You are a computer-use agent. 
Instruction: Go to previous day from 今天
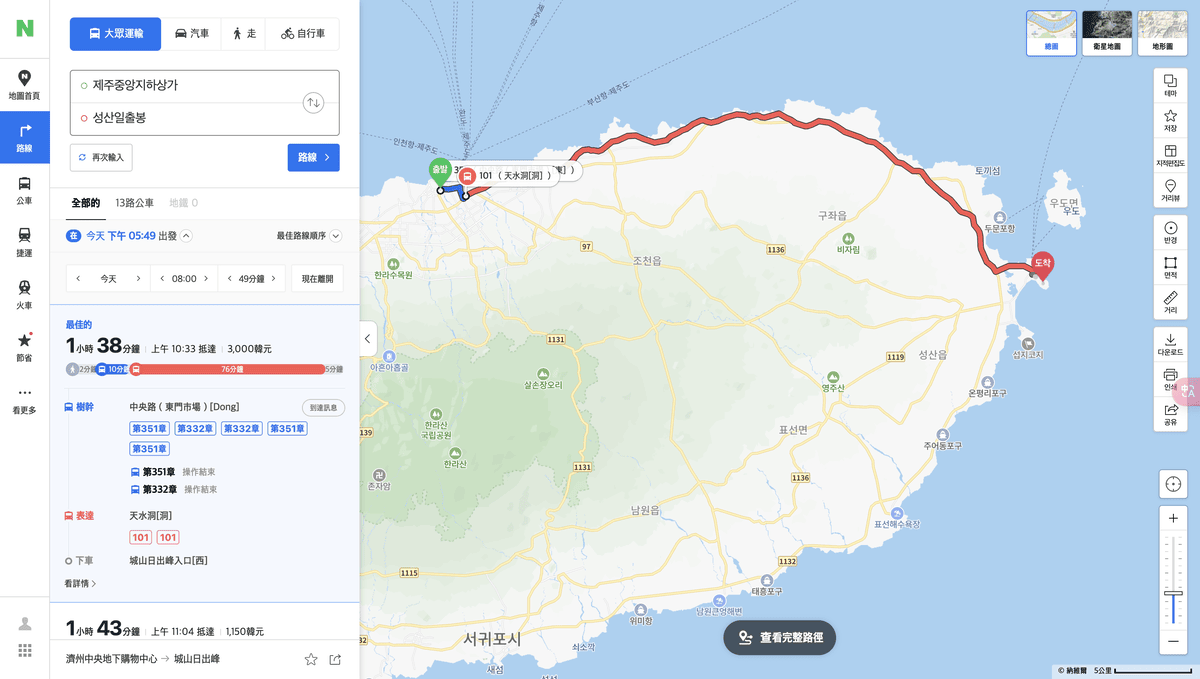78,279
